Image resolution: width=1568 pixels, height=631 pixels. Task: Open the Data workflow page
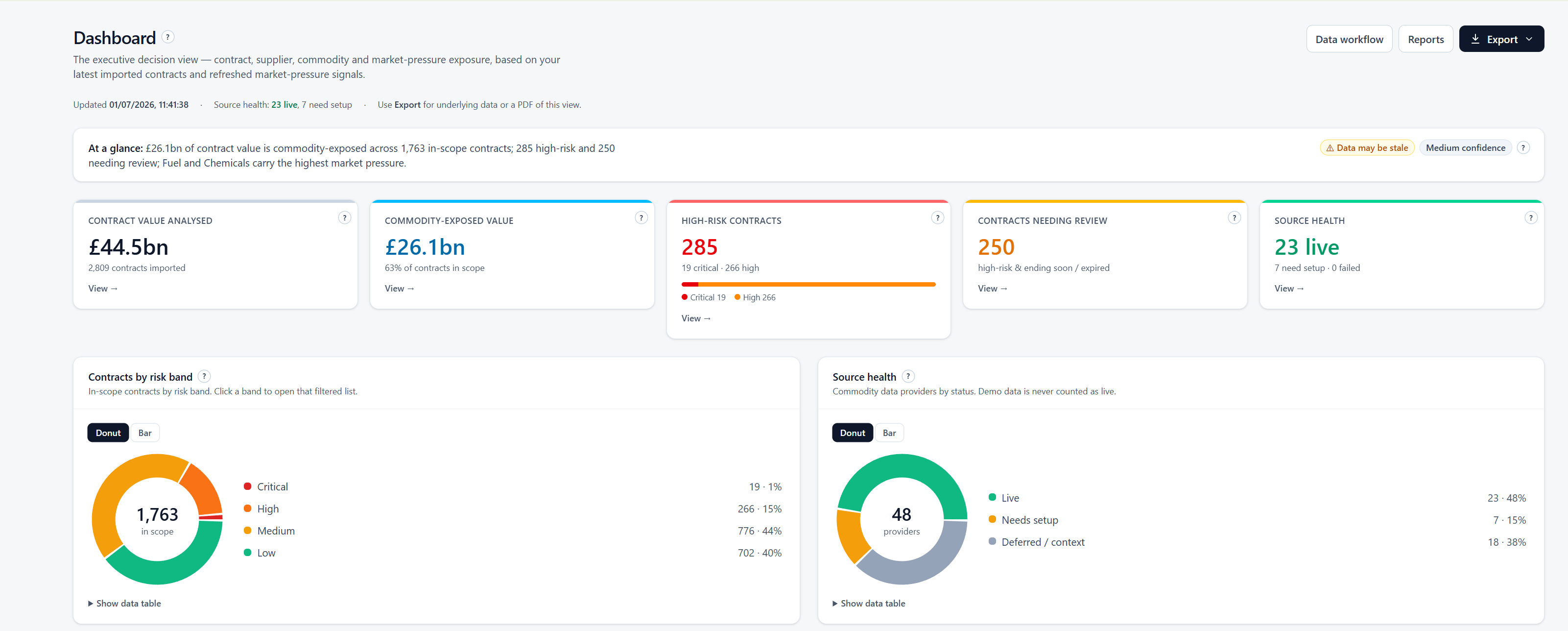click(1349, 39)
